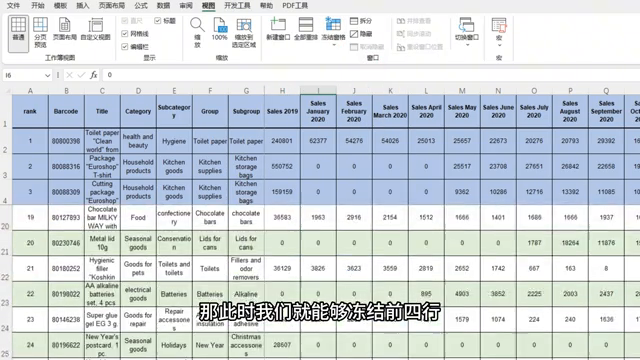This screenshot has width=640, height=360.
Task: Toggle the 网格线 gridlines checkbox
Action: click(x=125, y=34)
